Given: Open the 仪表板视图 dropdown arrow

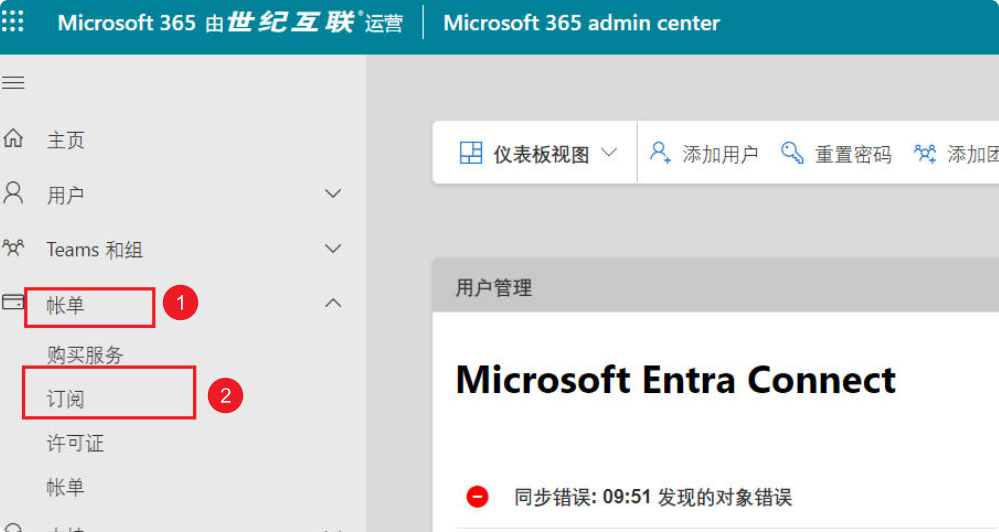Looking at the screenshot, I should click(x=609, y=153).
